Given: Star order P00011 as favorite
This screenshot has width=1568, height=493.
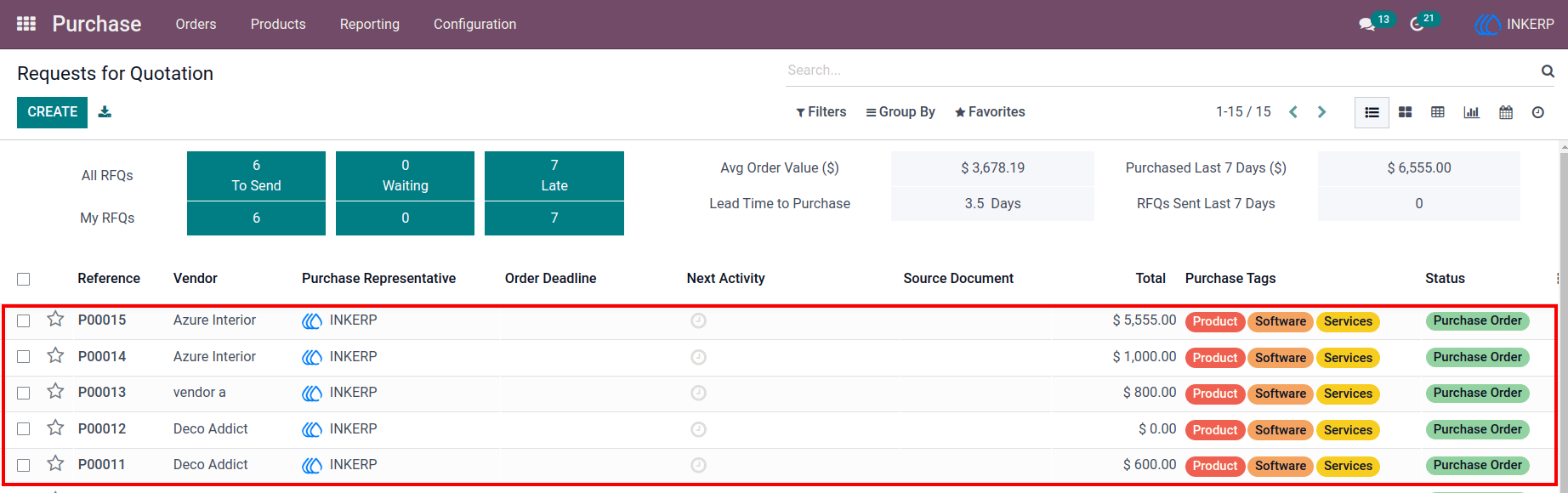Looking at the screenshot, I should pyautogui.click(x=55, y=463).
